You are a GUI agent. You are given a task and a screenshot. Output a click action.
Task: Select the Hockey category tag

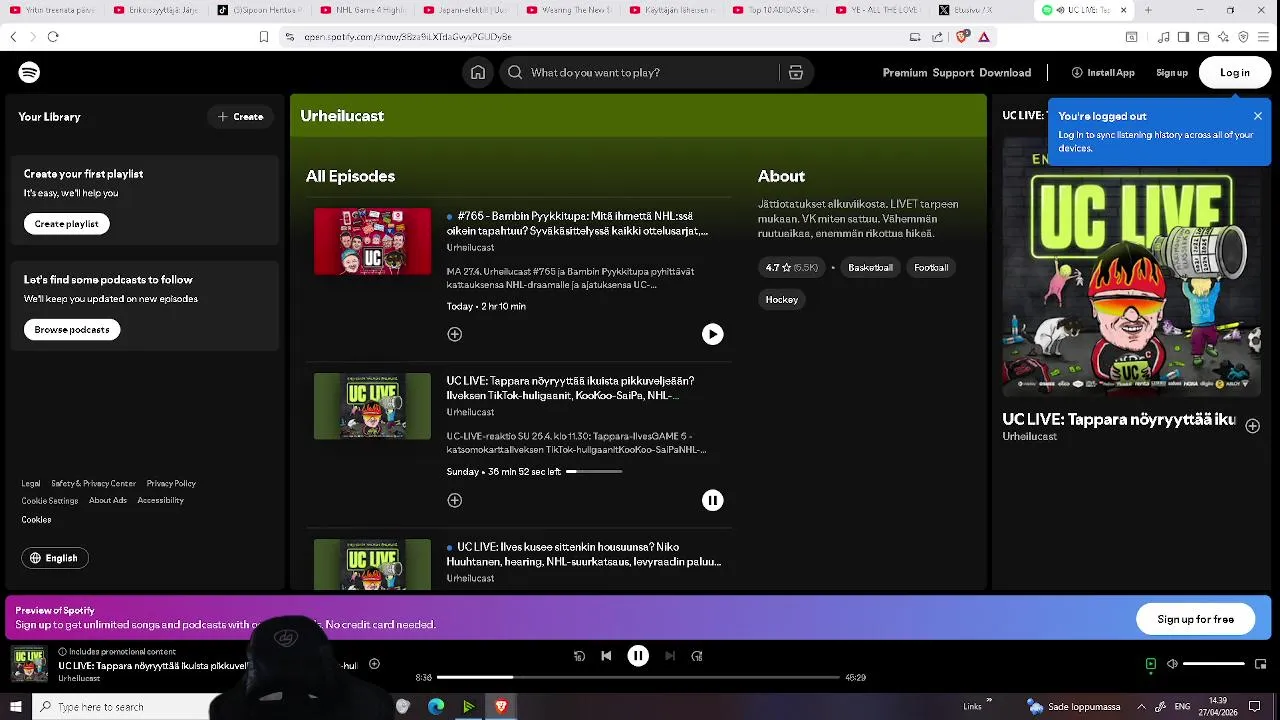tap(782, 300)
